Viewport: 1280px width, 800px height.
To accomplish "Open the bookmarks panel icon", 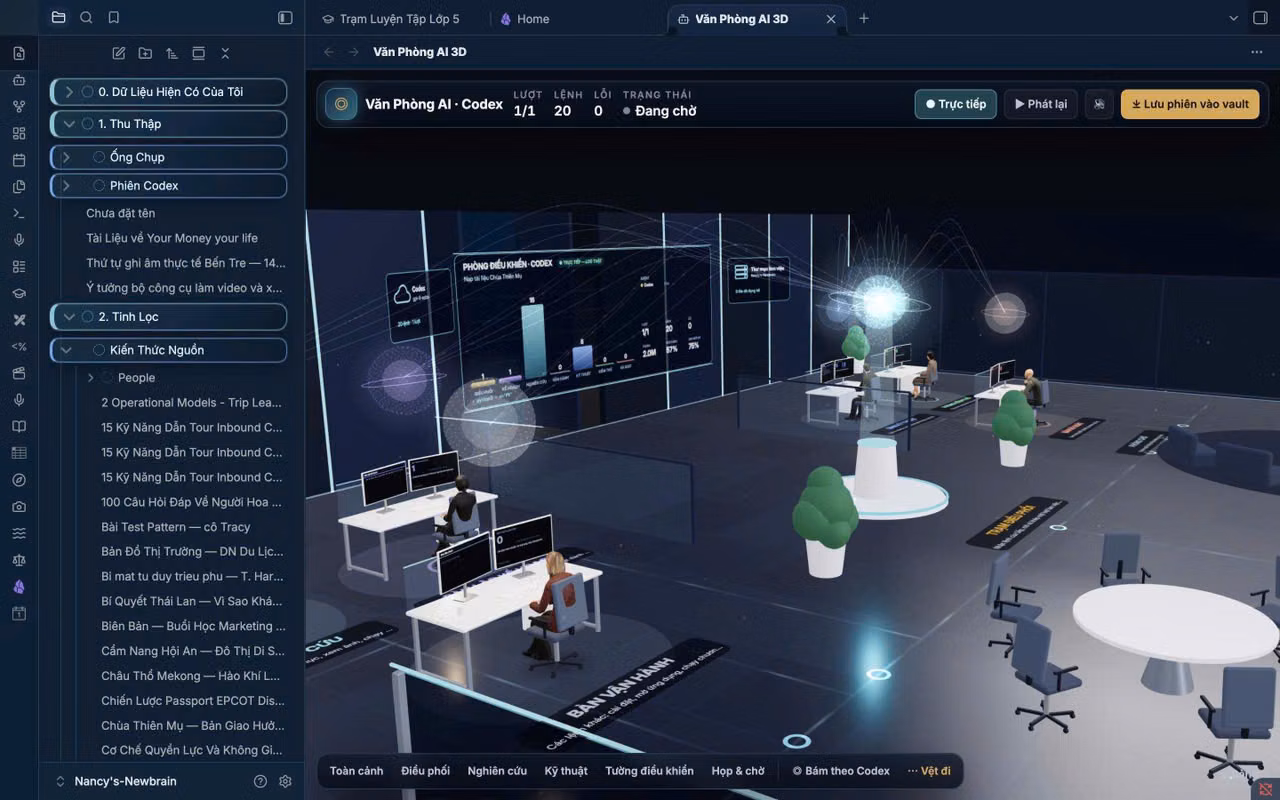I will point(114,18).
